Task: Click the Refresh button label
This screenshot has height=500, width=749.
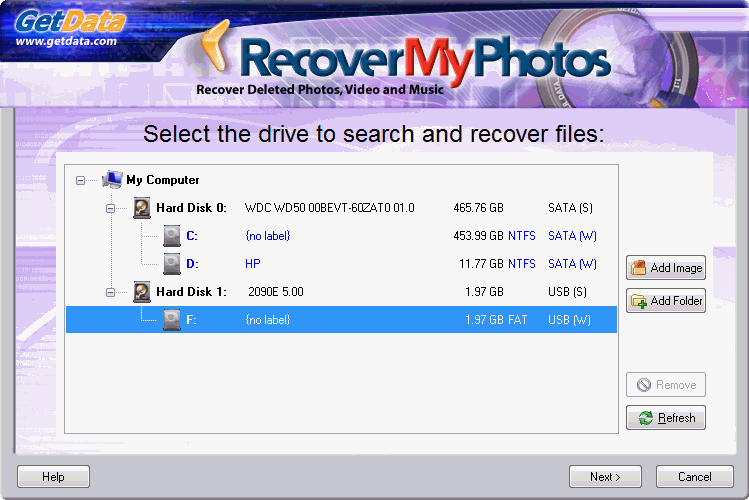Action: tap(676, 418)
